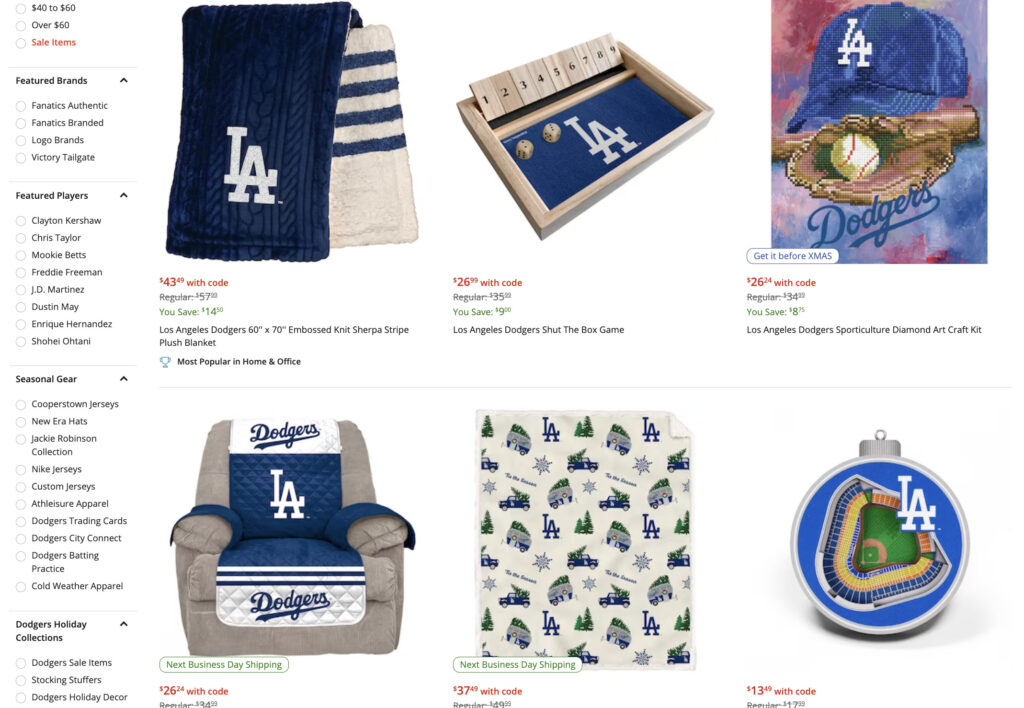This screenshot has width=1024, height=708.
Task: Open Los Angeles Dodgers Shut The Box Game link
Action: tap(538, 330)
